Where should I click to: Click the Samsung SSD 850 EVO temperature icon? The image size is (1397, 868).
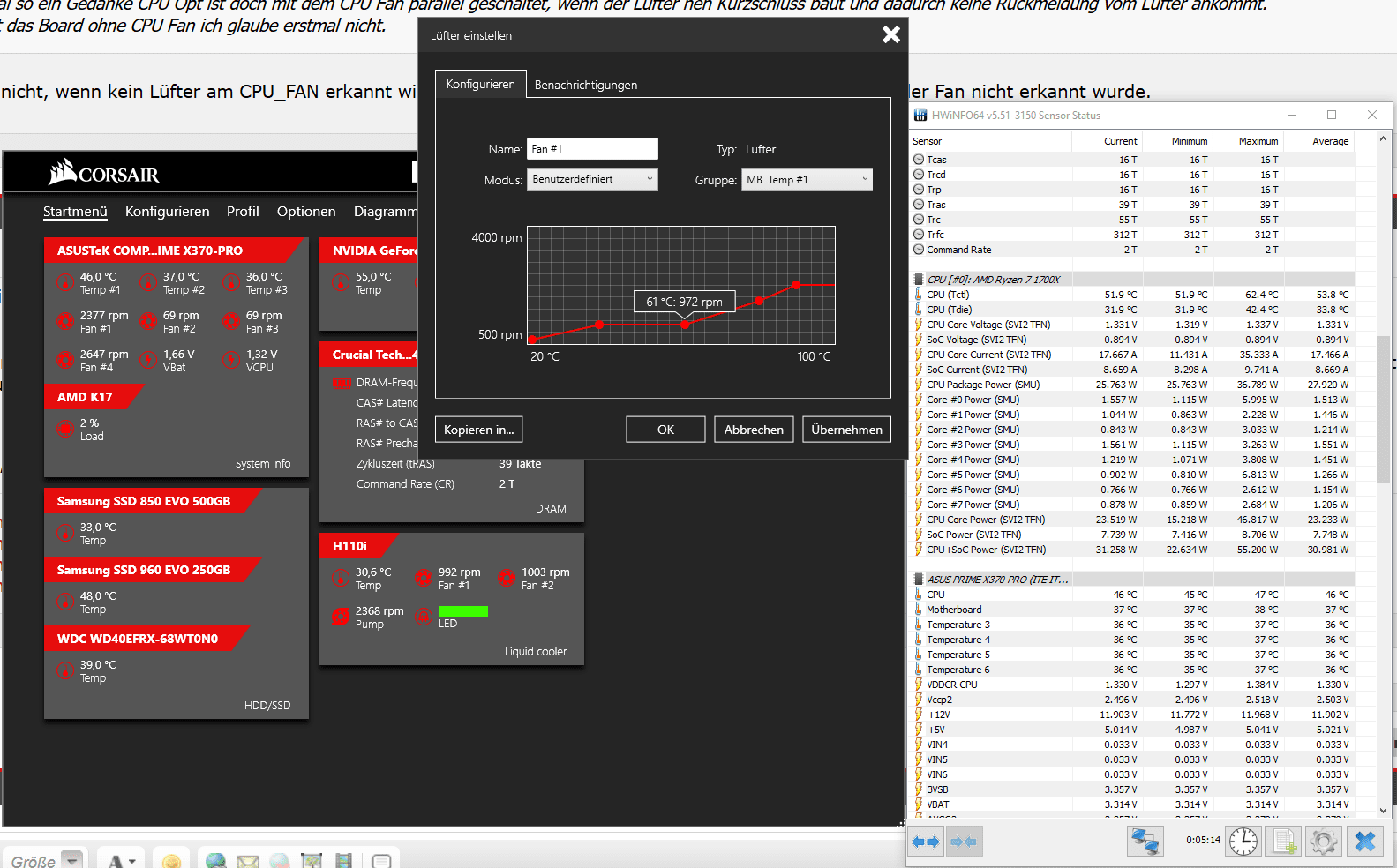click(x=64, y=533)
